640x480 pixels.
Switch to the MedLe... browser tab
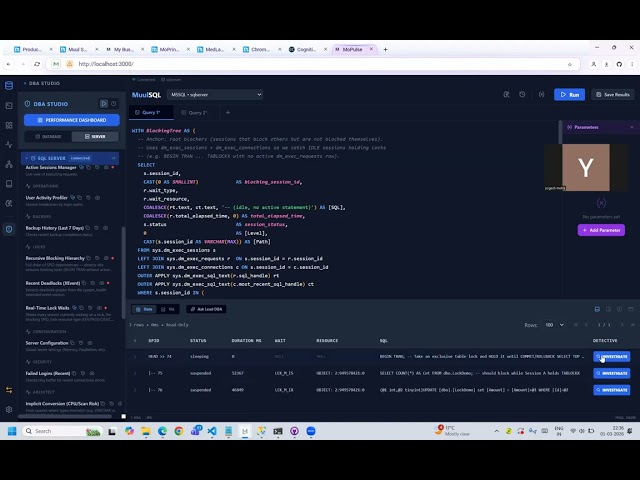215,49
